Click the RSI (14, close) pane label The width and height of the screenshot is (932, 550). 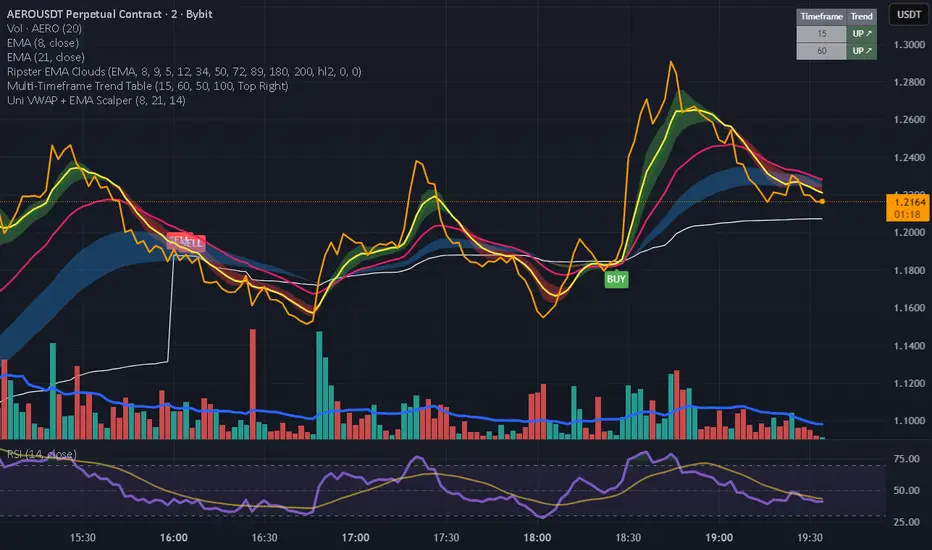(x=42, y=454)
